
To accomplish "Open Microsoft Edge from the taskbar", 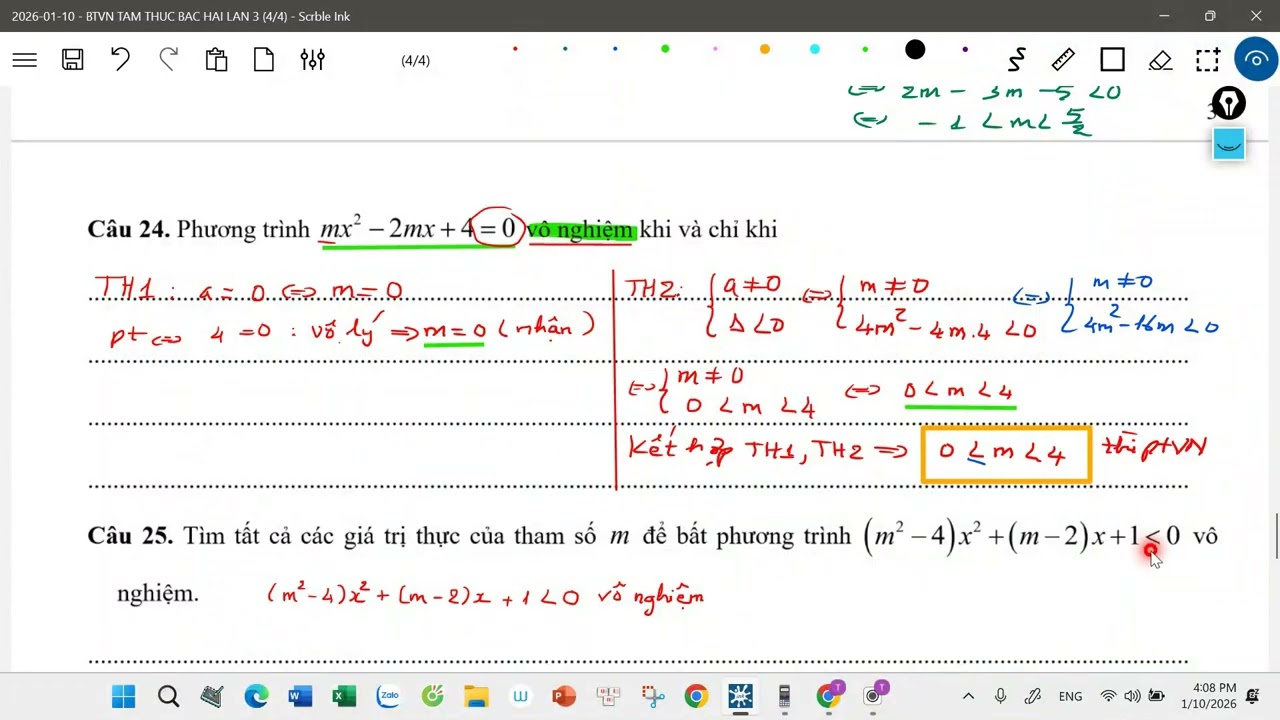I will click(256, 696).
